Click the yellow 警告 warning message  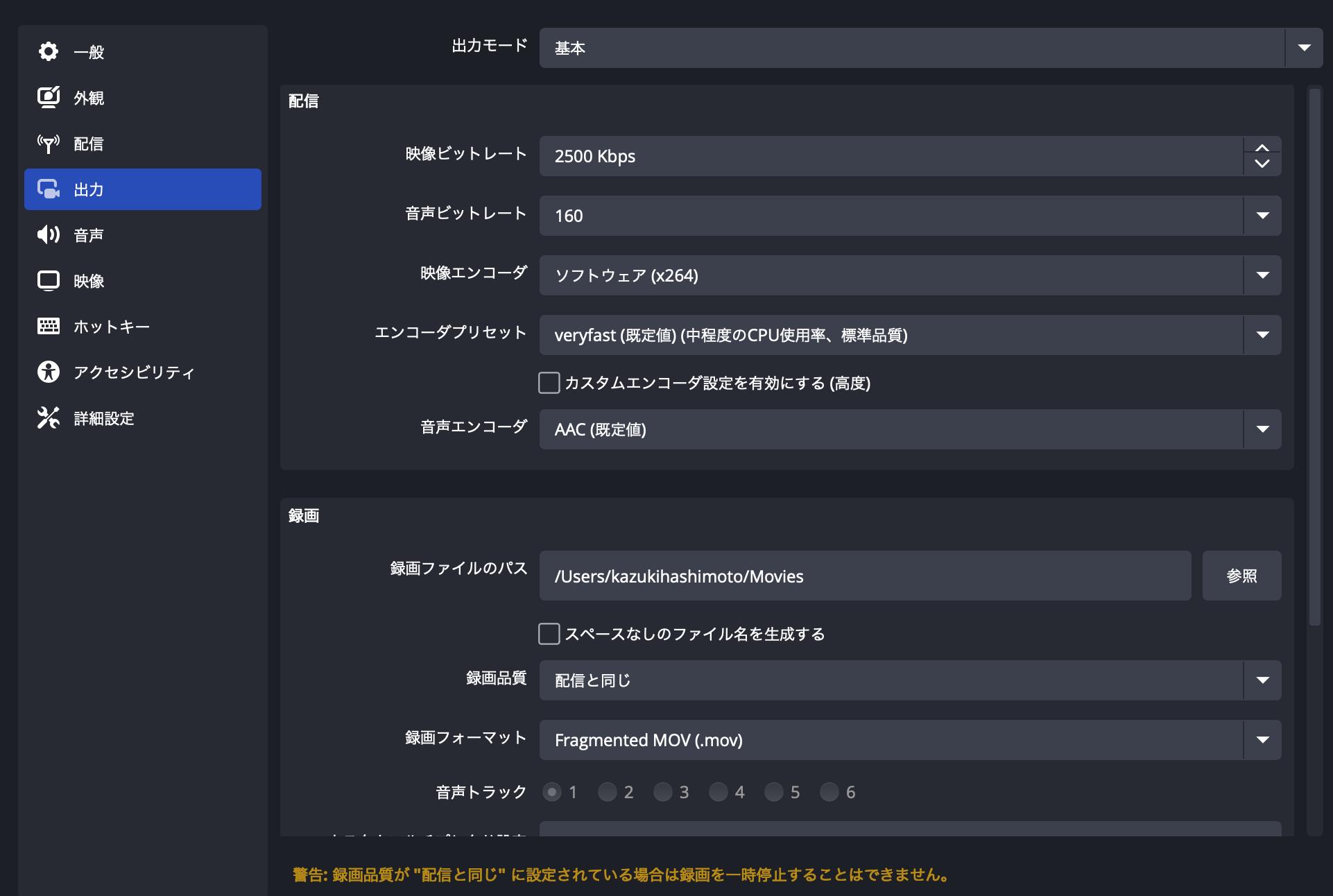(621, 875)
